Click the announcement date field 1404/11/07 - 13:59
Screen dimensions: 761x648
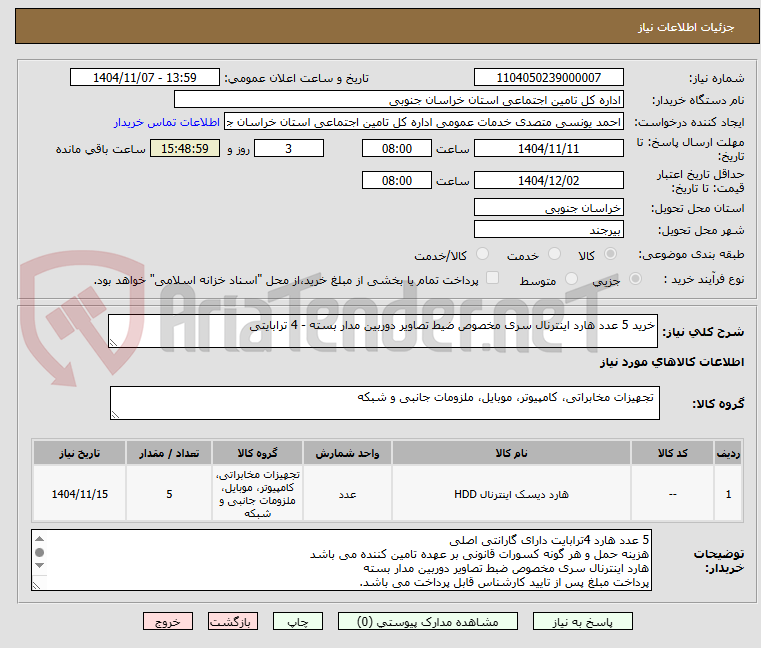pyautogui.click(x=145, y=78)
